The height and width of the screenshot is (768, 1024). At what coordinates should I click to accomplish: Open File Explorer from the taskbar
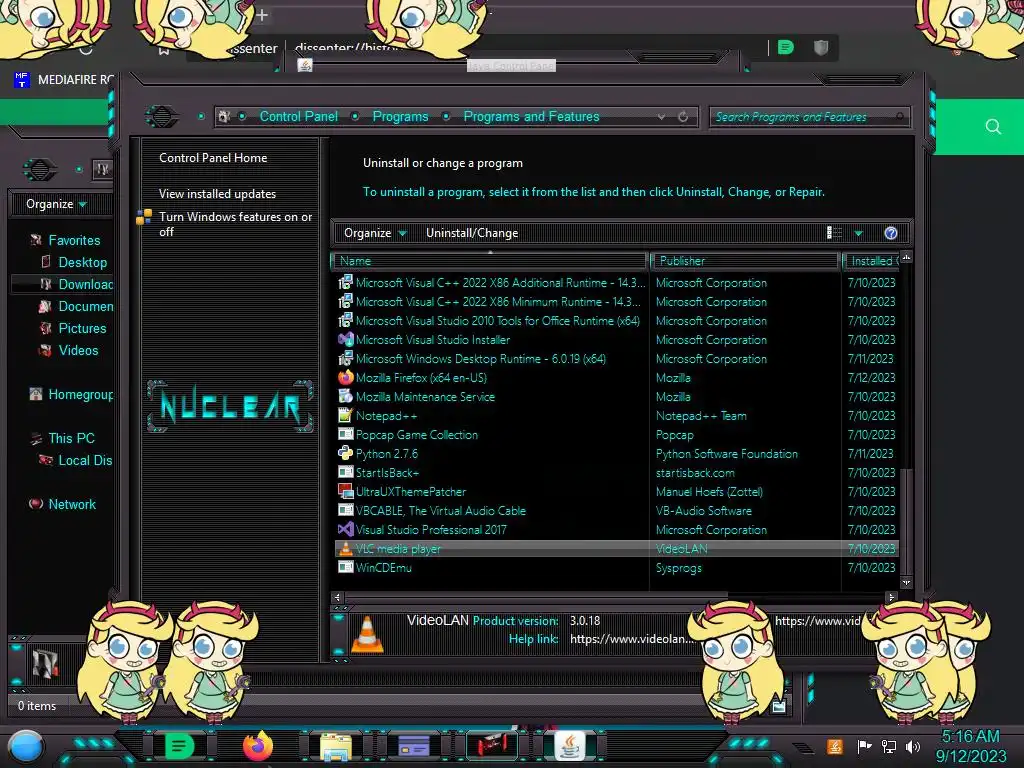coord(336,746)
